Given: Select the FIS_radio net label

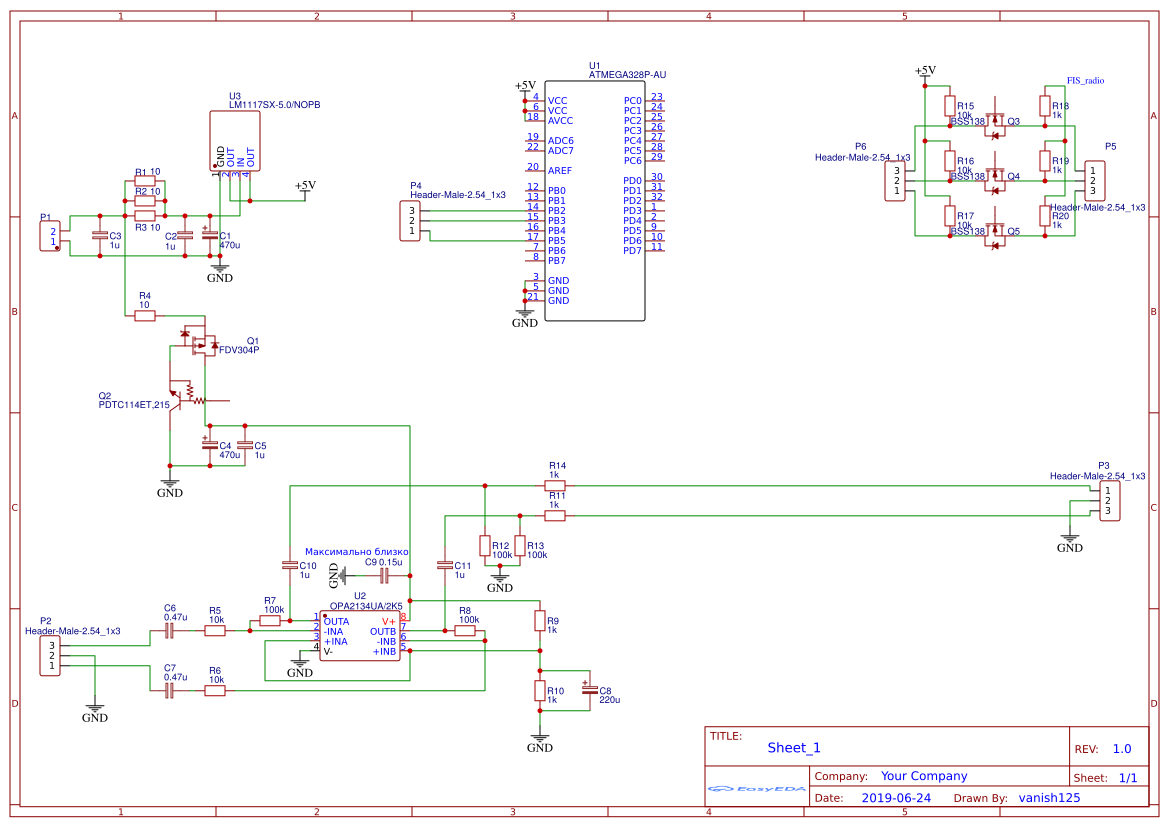Looking at the screenshot, I should (1086, 80).
